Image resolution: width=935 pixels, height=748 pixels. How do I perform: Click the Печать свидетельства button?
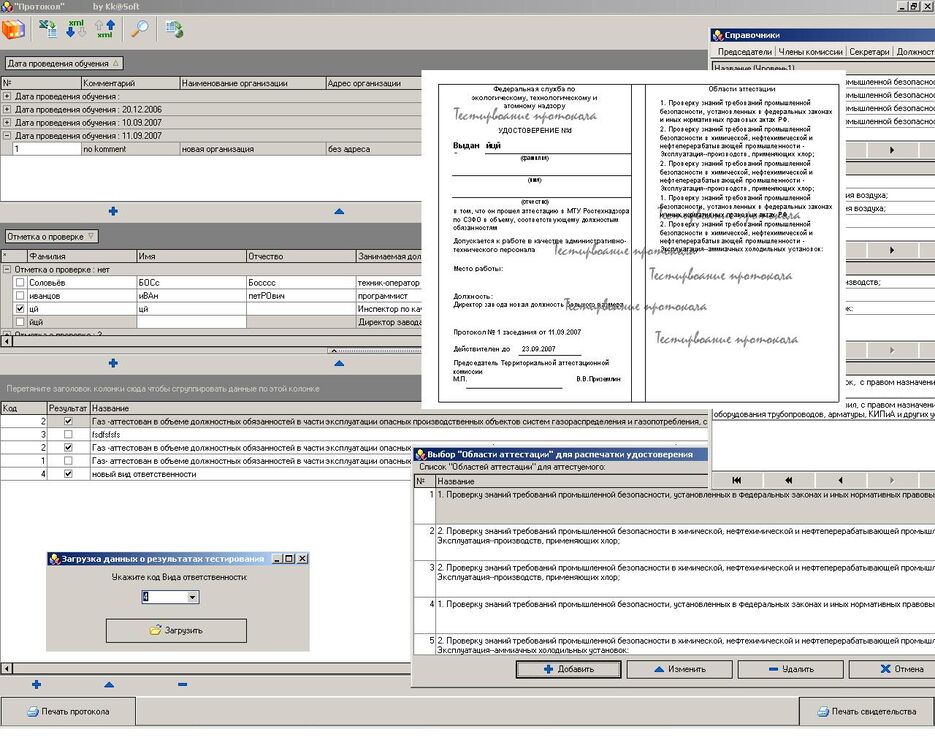coord(866,711)
